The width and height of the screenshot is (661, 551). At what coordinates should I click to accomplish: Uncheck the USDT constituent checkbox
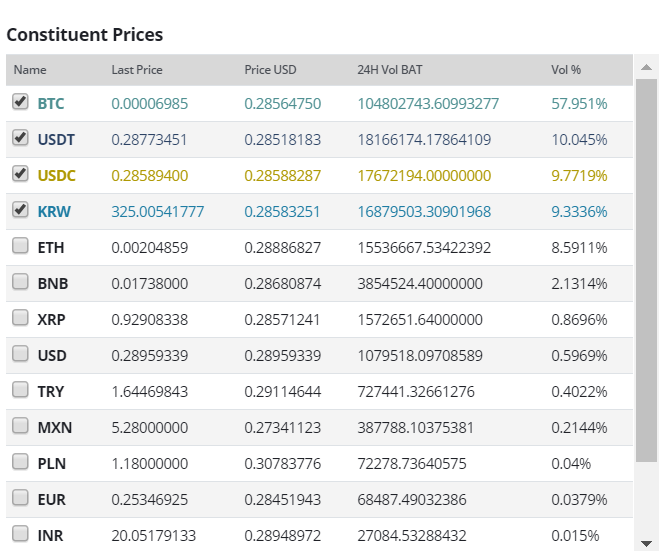click(20, 137)
